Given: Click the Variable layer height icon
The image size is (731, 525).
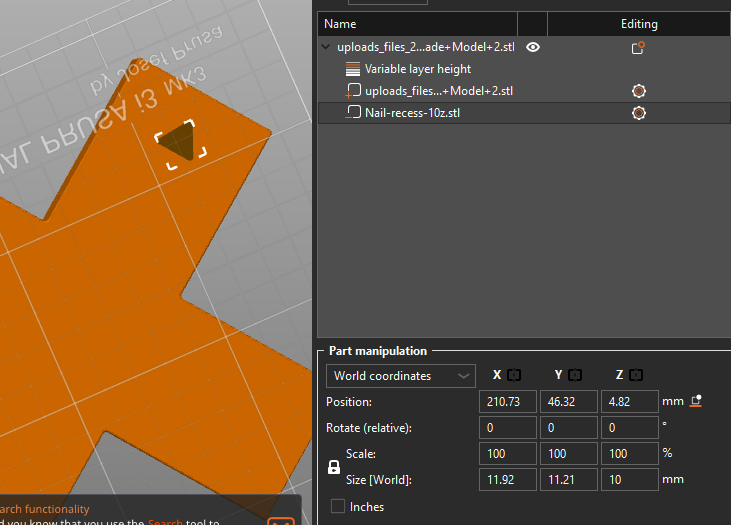Looking at the screenshot, I should [x=353, y=69].
